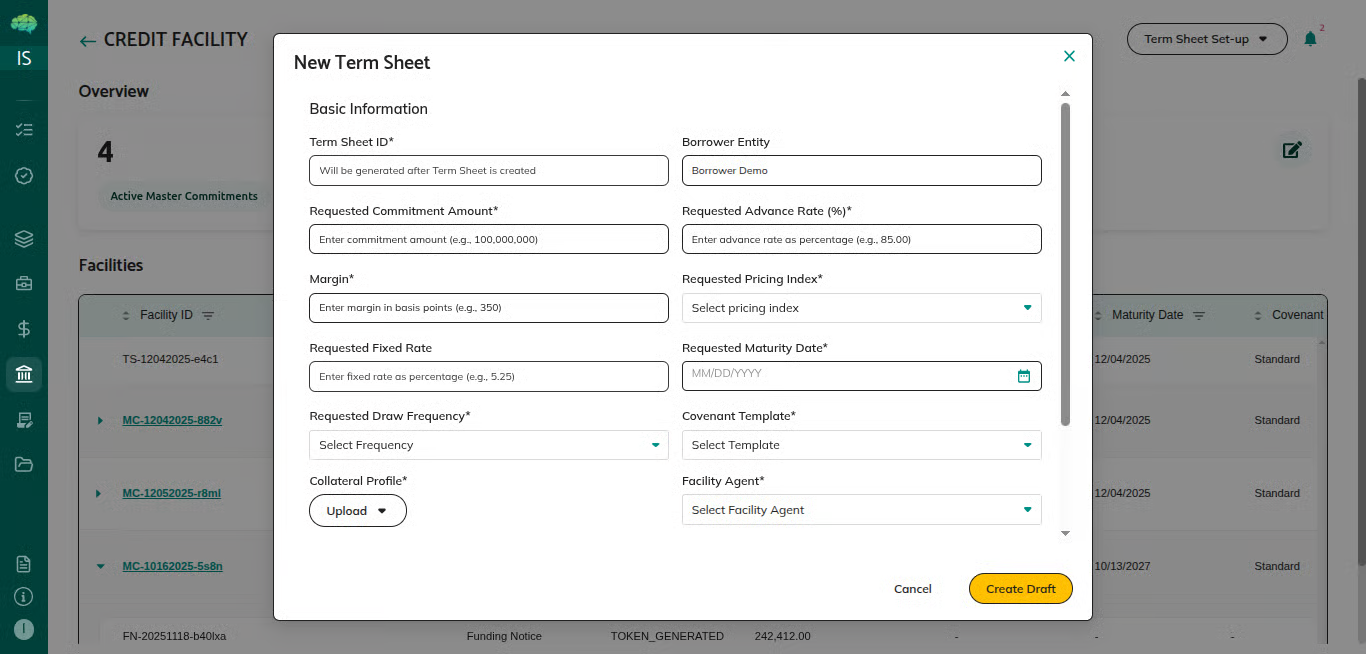
Task: Open calendar picker for Requested Maturity Date
Action: click(x=1023, y=376)
